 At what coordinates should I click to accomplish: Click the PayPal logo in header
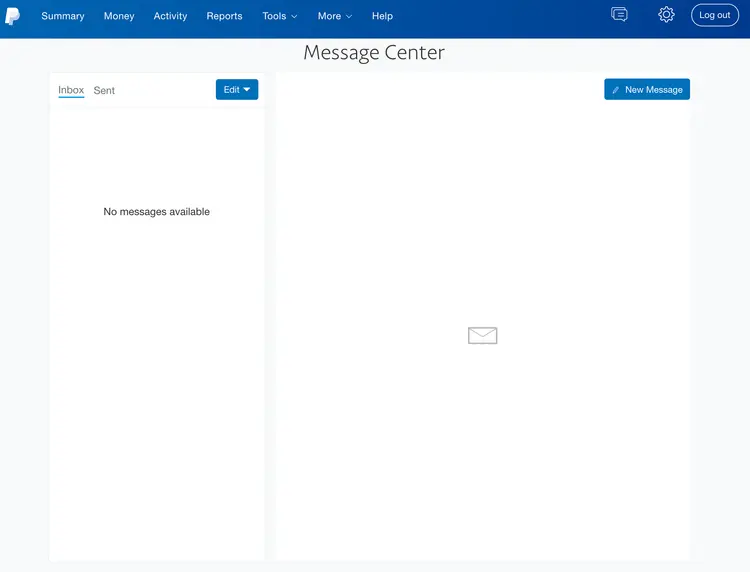(13, 16)
